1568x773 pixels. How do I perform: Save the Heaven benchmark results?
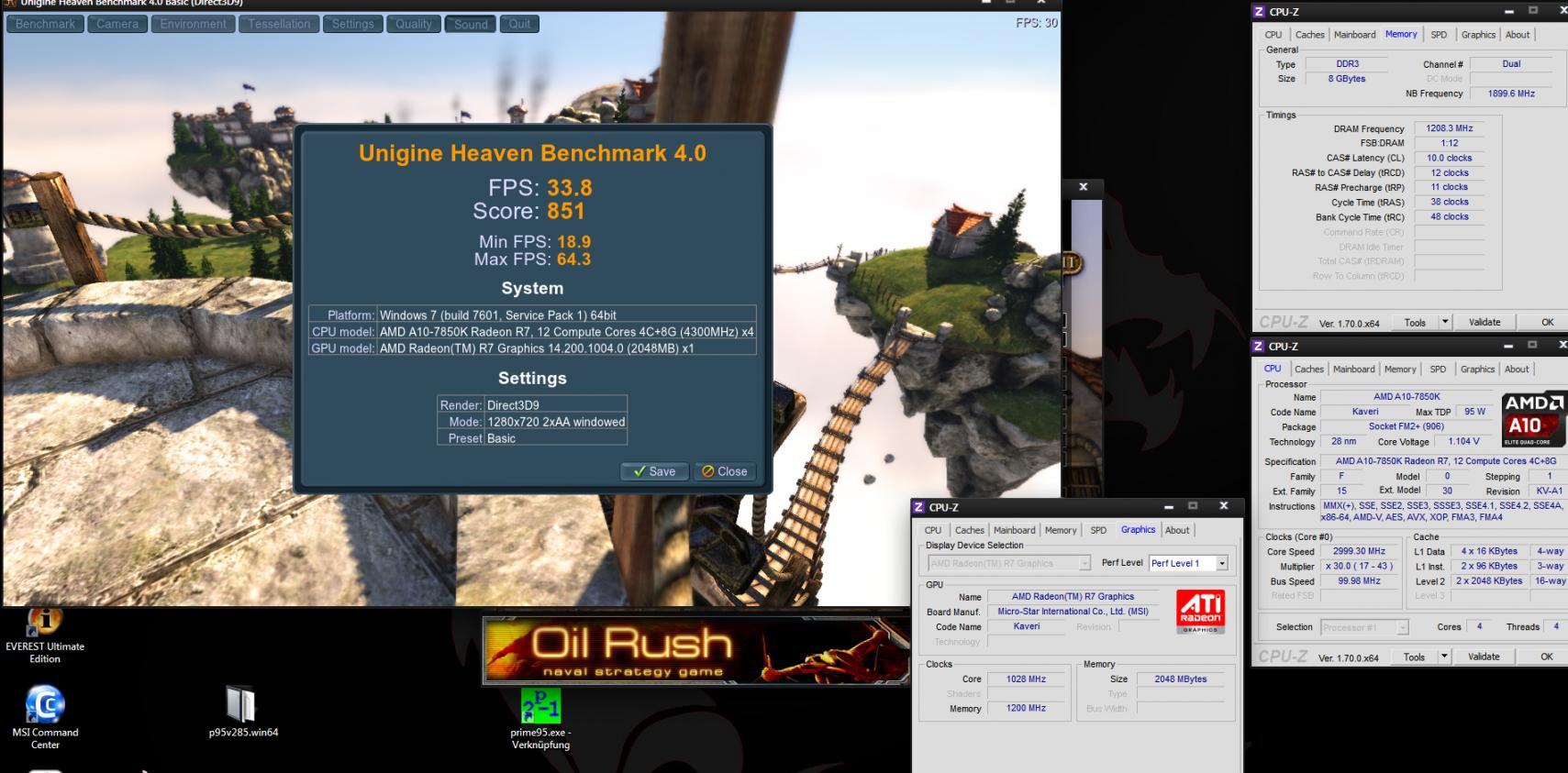[655, 471]
